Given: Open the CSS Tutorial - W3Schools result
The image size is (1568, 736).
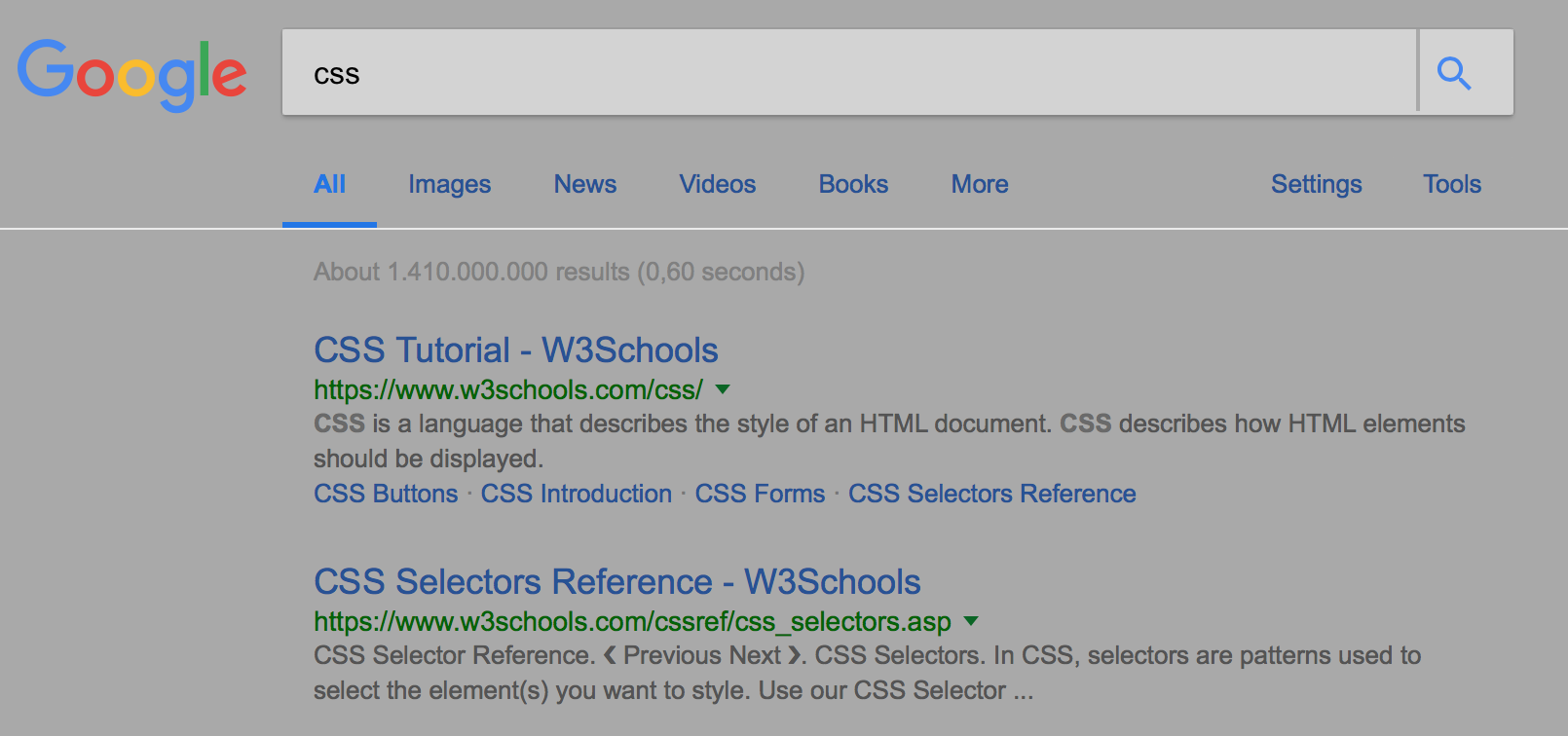Looking at the screenshot, I should coord(516,350).
